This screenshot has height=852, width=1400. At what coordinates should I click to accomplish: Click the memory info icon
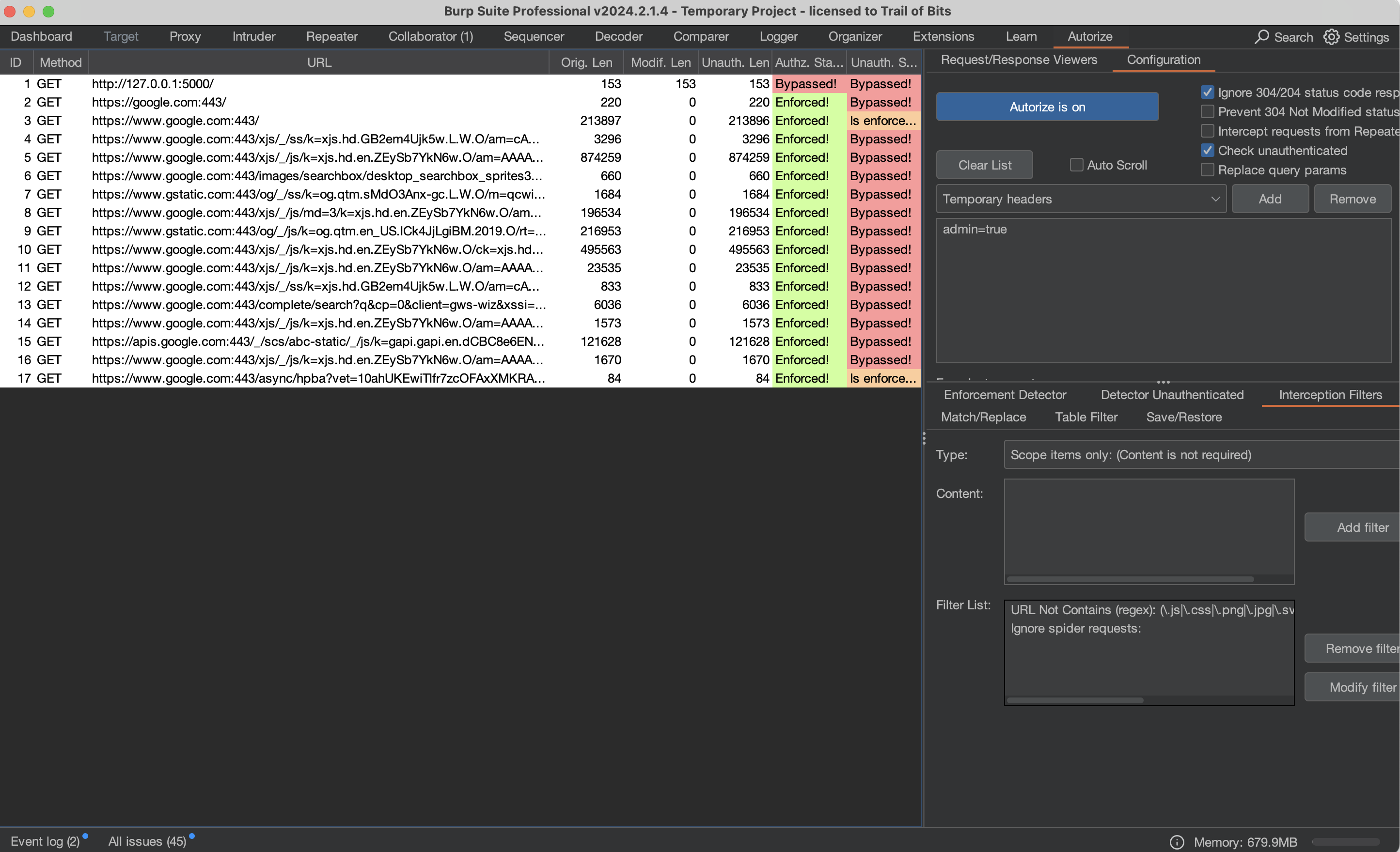click(x=1177, y=842)
